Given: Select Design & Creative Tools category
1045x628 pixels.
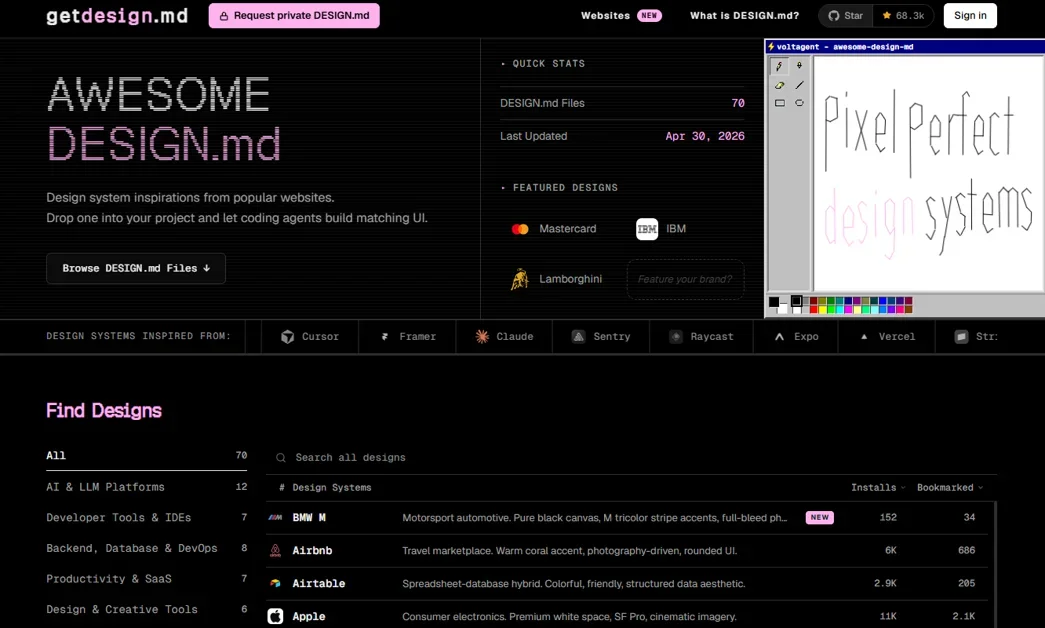Looking at the screenshot, I should [147, 609].
